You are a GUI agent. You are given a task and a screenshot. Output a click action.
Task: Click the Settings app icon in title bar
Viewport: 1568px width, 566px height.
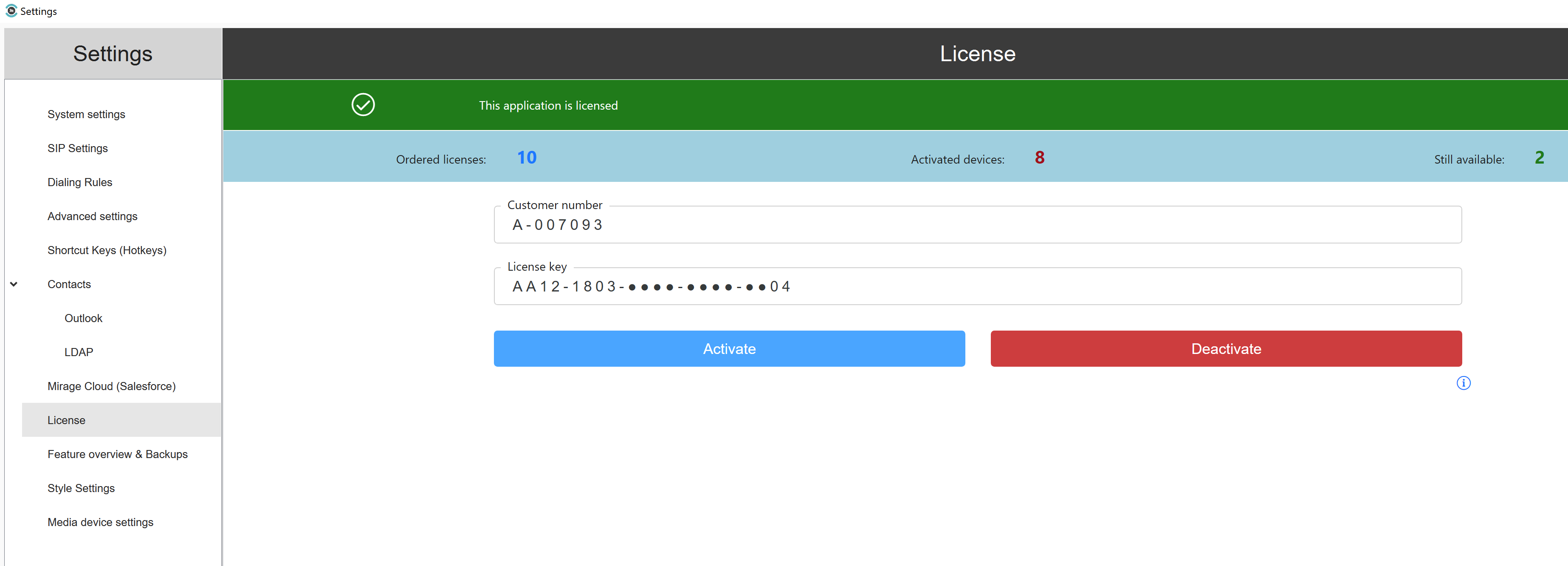(x=11, y=11)
